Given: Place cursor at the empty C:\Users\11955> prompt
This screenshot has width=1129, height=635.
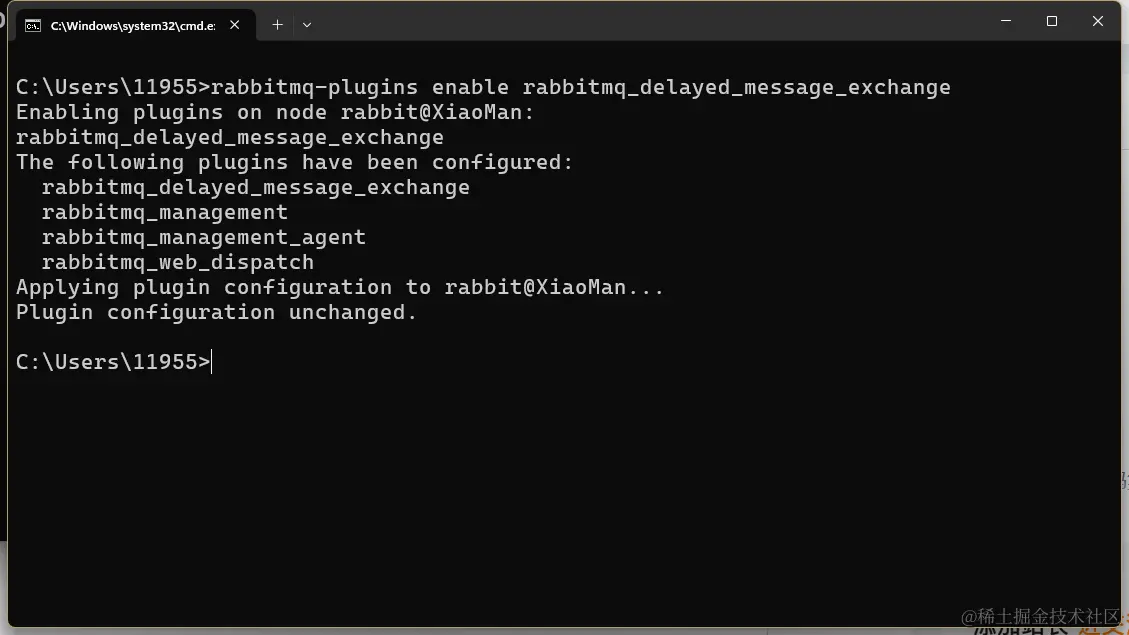Looking at the screenshot, I should pos(114,362).
